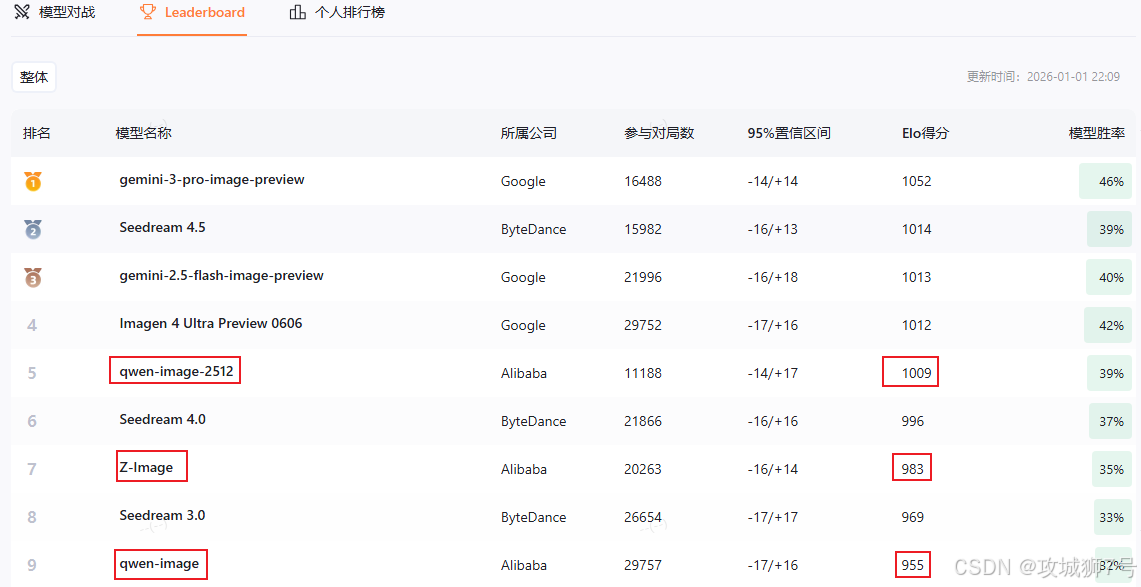Screen dimensions: 1141x587
Task: Click the Elo得分 column header
Action: (x=926, y=133)
